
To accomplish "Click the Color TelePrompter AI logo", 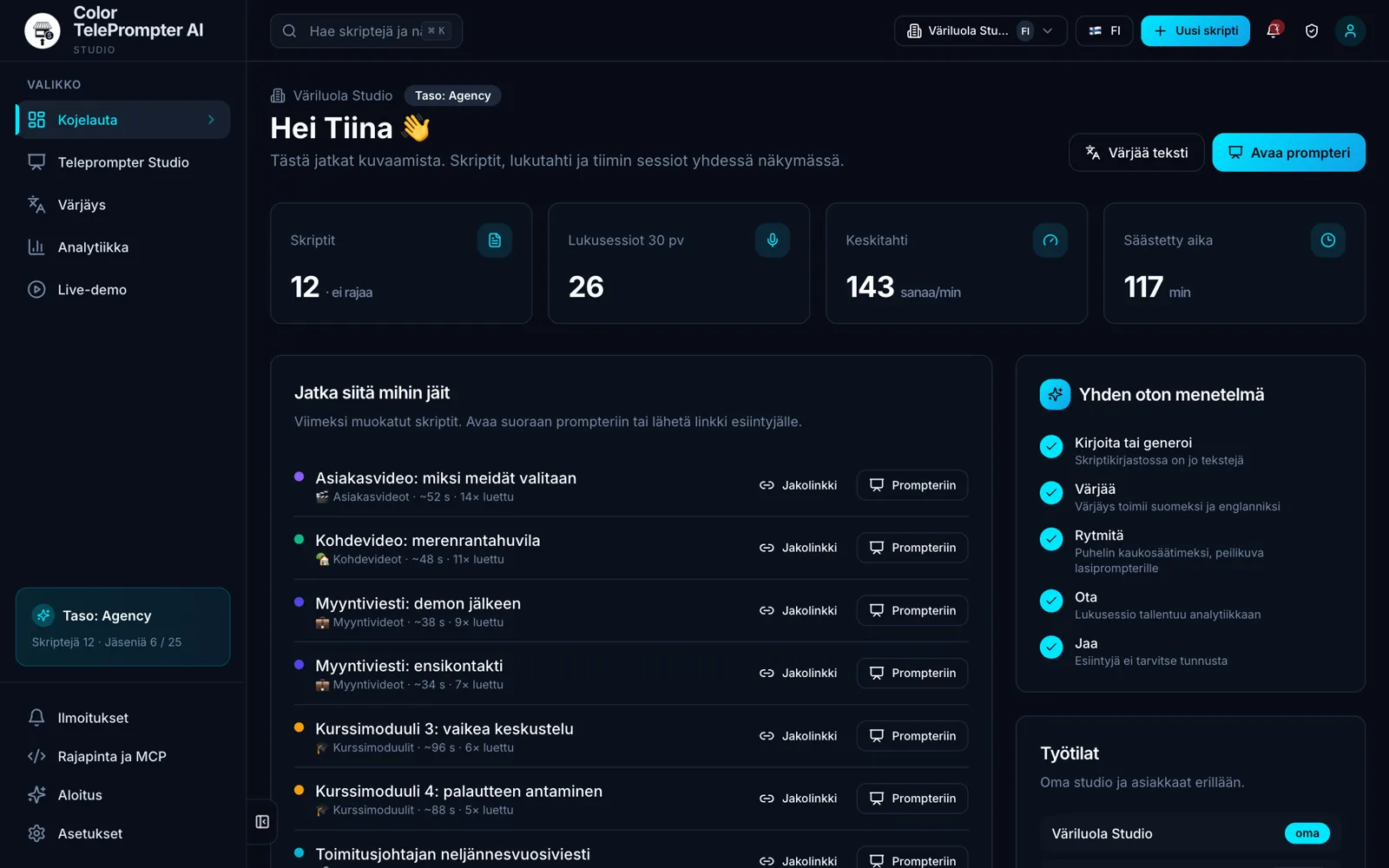I will click(x=43, y=30).
